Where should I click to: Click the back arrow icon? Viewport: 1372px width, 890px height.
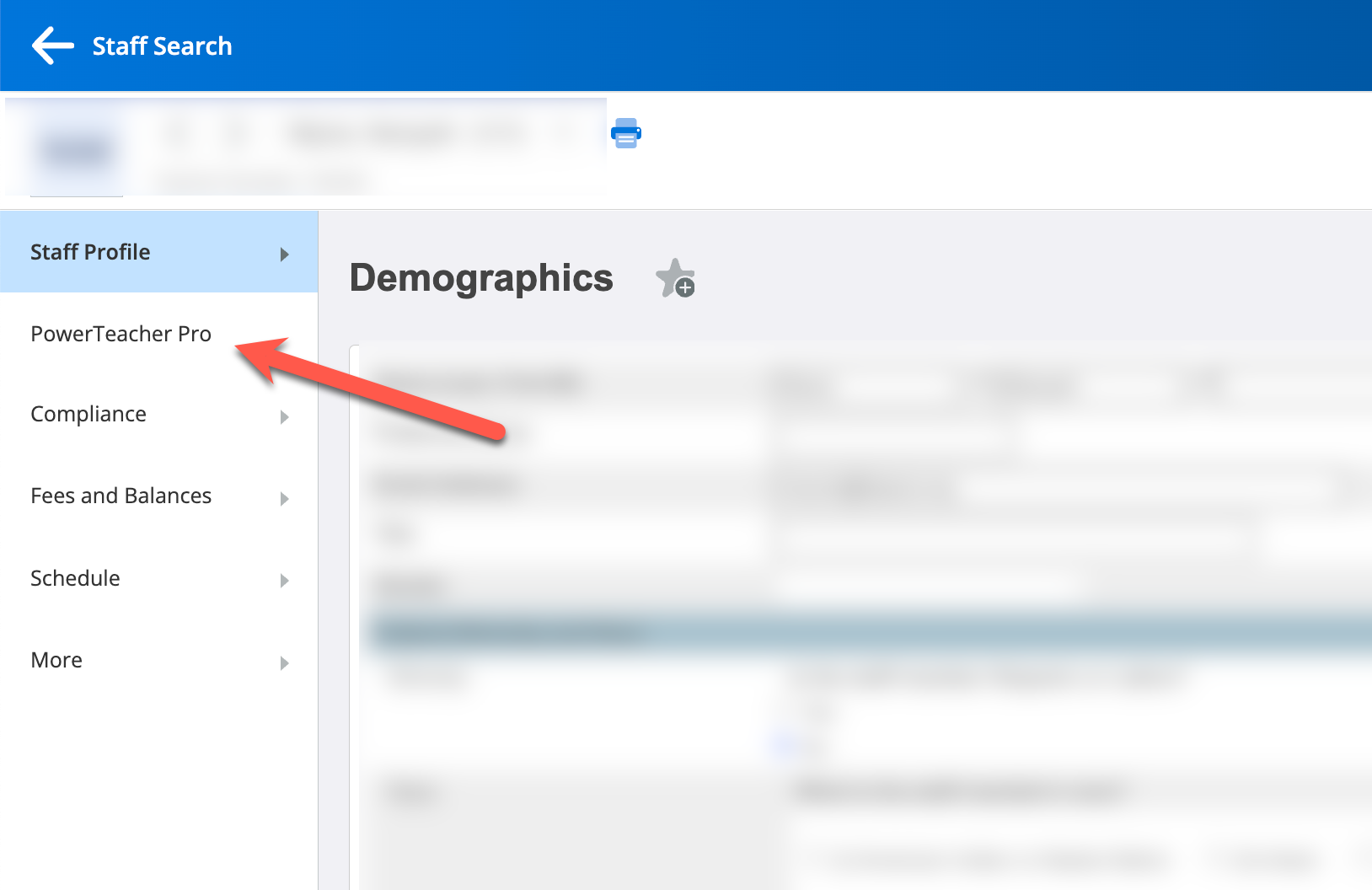click(52, 46)
